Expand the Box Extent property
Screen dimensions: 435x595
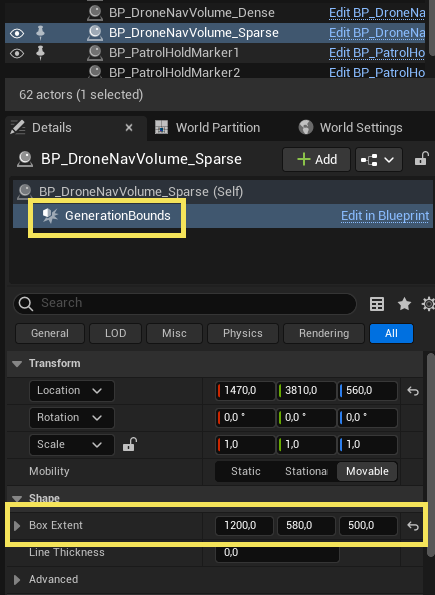pyautogui.click(x=17, y=526)
